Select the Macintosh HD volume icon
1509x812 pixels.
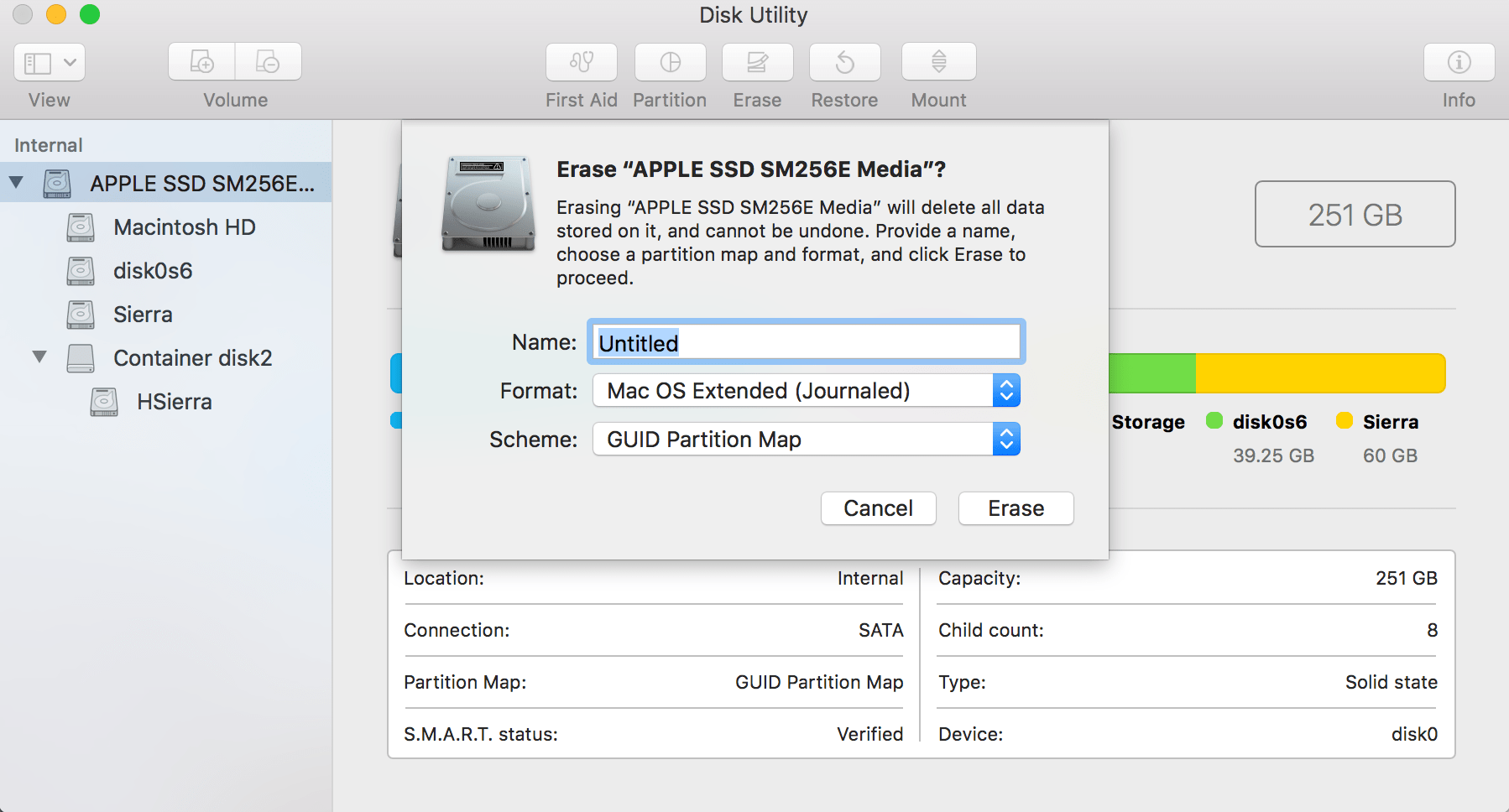click(81, 227)
